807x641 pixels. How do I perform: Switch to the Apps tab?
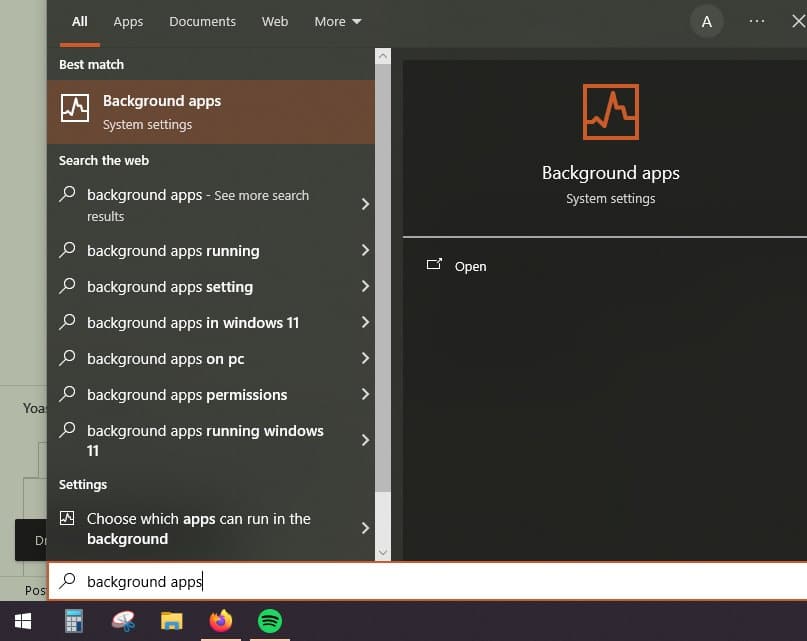click(x=128, y=22)
